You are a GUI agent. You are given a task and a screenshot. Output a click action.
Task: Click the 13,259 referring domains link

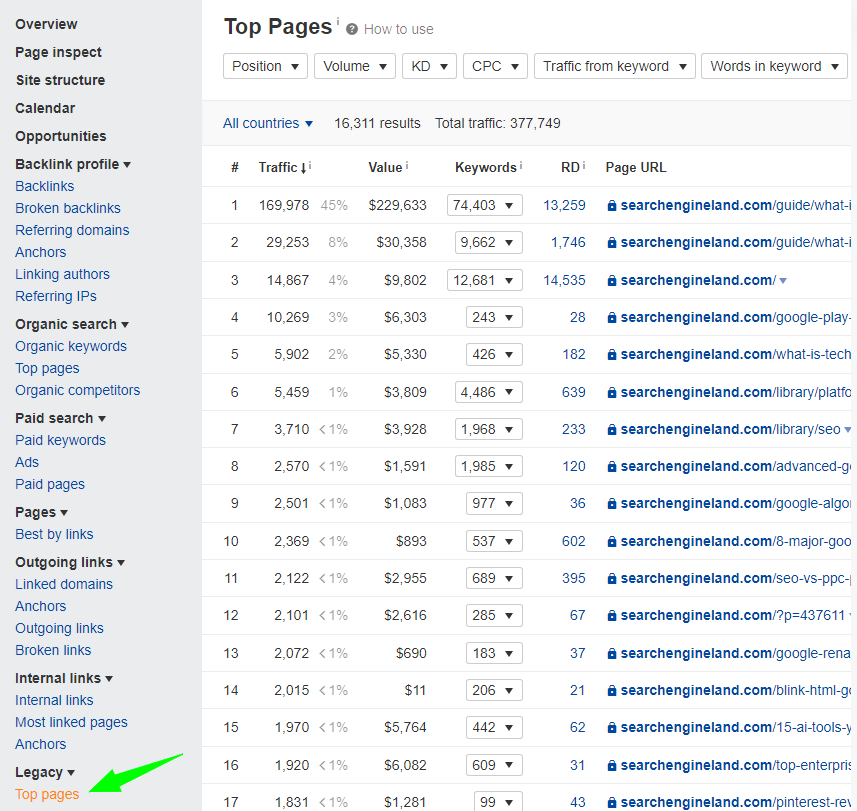pos(564,205)
